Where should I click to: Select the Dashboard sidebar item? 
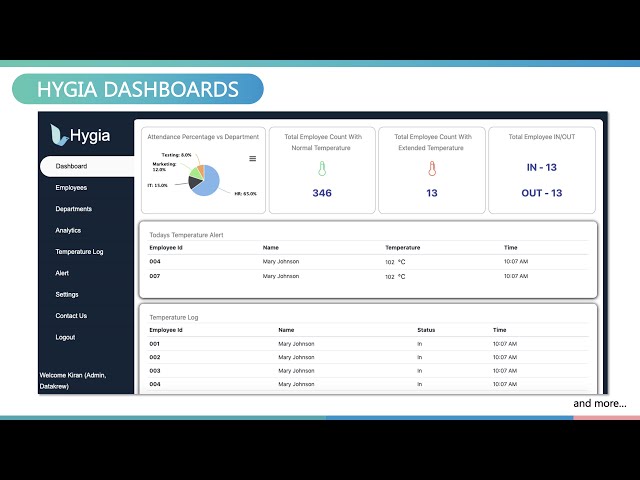pyautogui.click(x=87, y=166)
